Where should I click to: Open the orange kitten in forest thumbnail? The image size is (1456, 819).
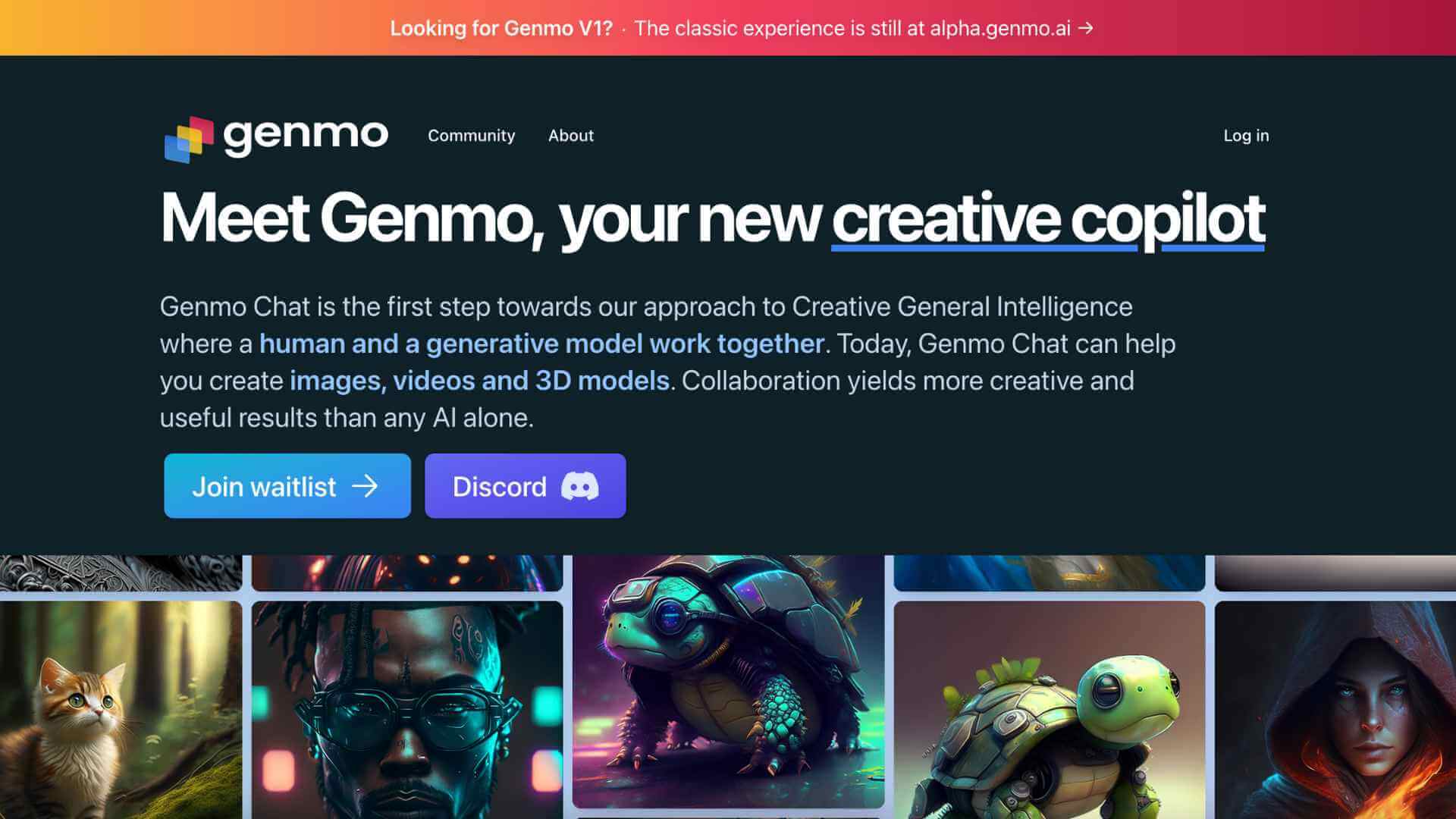[x=121, y=710]
